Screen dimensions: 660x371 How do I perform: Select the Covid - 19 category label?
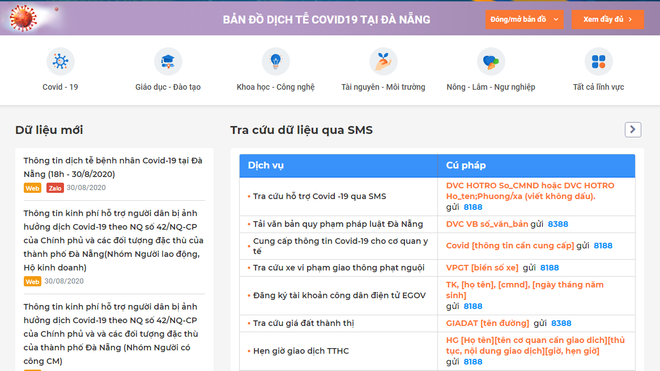60,87
